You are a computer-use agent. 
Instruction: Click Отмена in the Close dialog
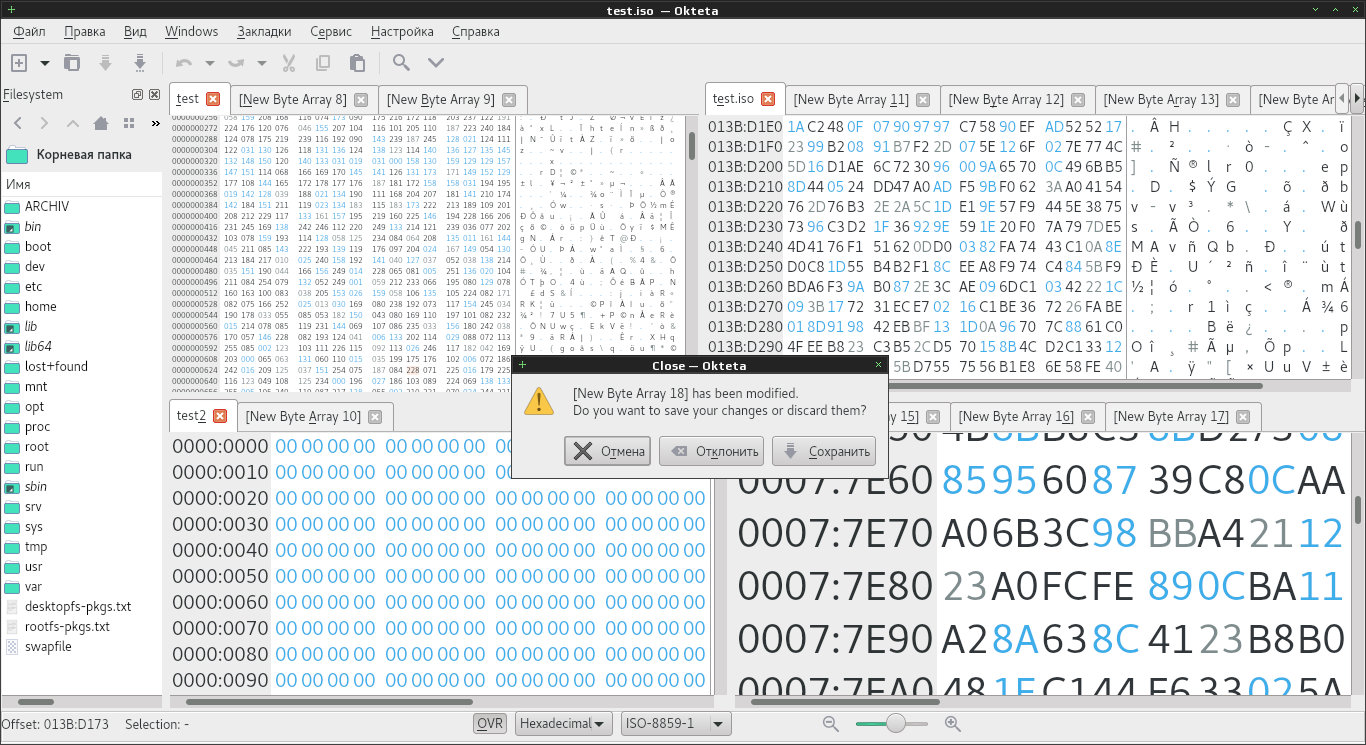pos(608,451)
